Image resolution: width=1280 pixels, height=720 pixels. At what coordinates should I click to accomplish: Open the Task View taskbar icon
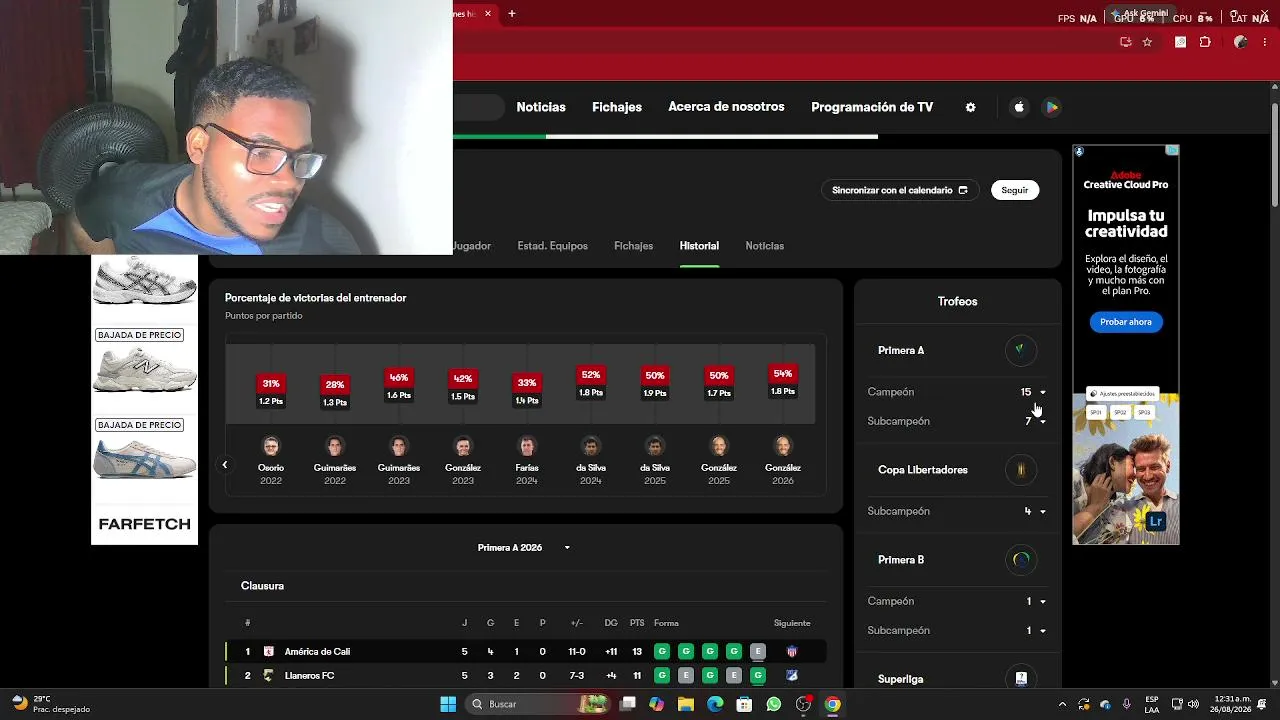(627, 704)
